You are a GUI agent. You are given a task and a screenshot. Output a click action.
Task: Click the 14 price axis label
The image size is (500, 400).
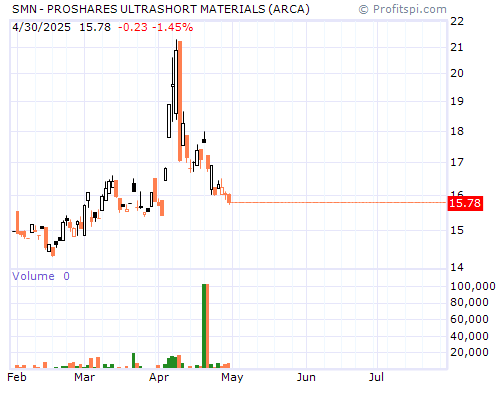pyautogui.click(x=457, y=267)
